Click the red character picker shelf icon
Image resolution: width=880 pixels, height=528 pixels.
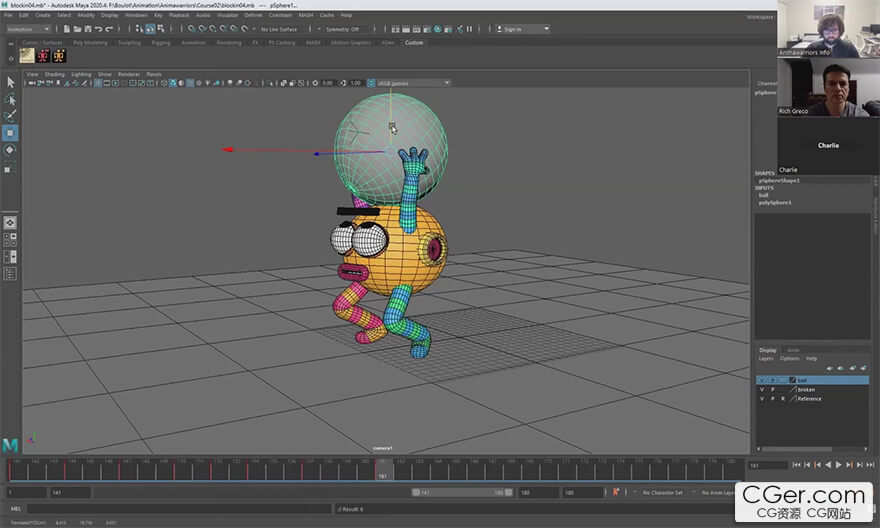pyautogui.click(x=43, y=55)
